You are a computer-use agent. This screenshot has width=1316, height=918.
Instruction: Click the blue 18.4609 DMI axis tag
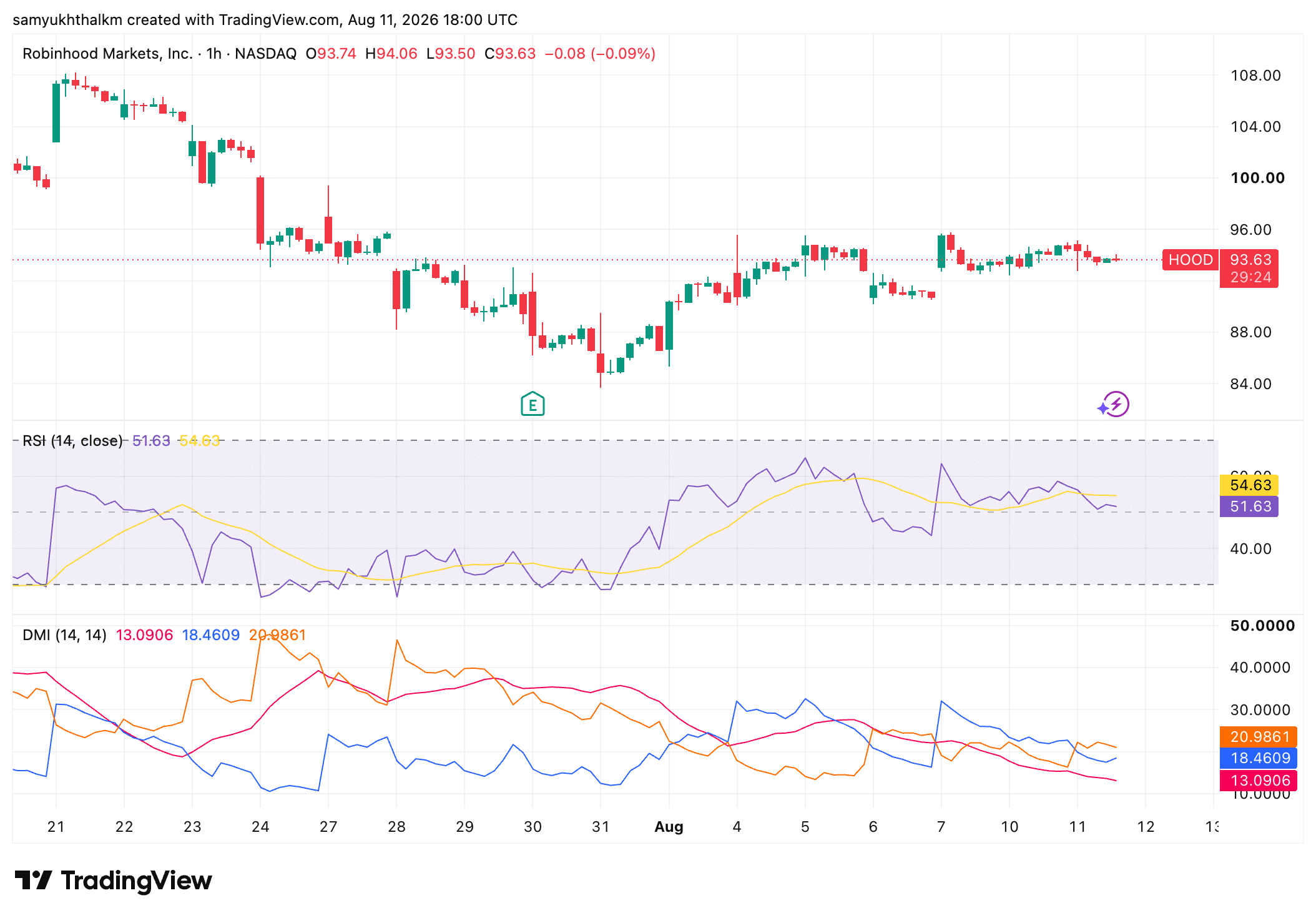point(1259,759)
